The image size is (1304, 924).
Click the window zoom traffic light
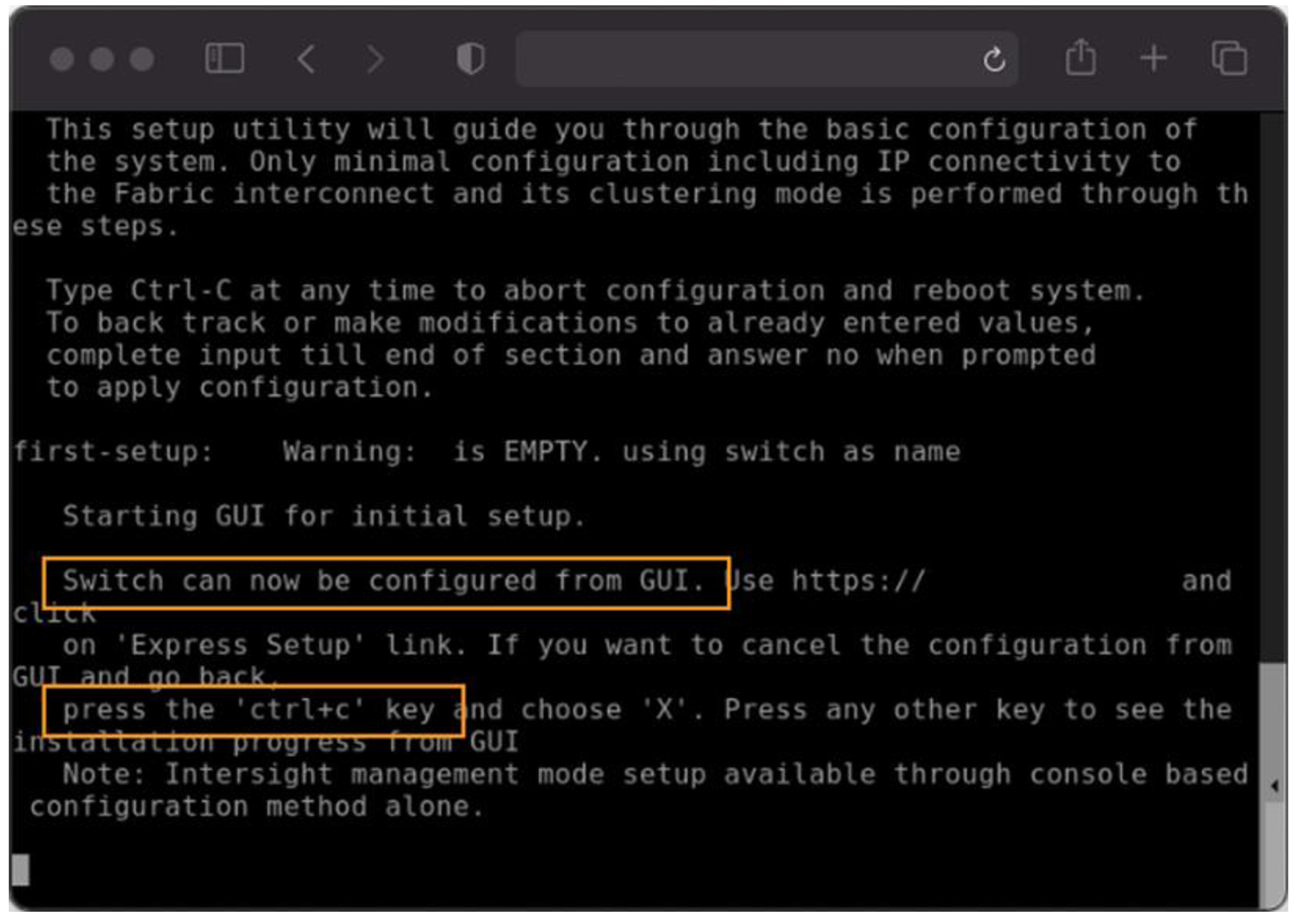click(x=142, y=59)
